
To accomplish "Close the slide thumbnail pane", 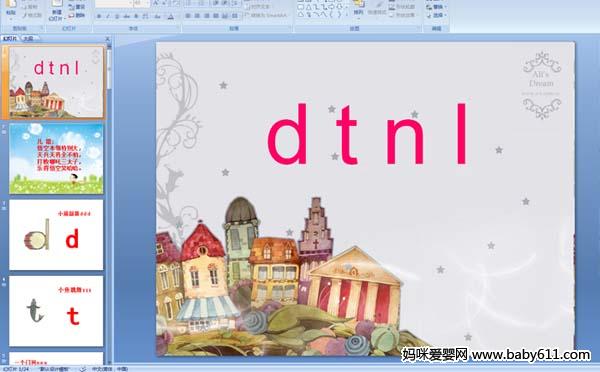I will (108, 39).
